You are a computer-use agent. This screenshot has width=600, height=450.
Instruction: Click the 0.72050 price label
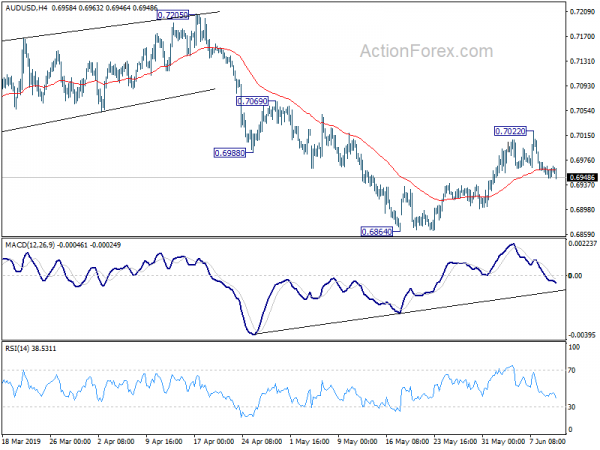click(x=173, y=15)
